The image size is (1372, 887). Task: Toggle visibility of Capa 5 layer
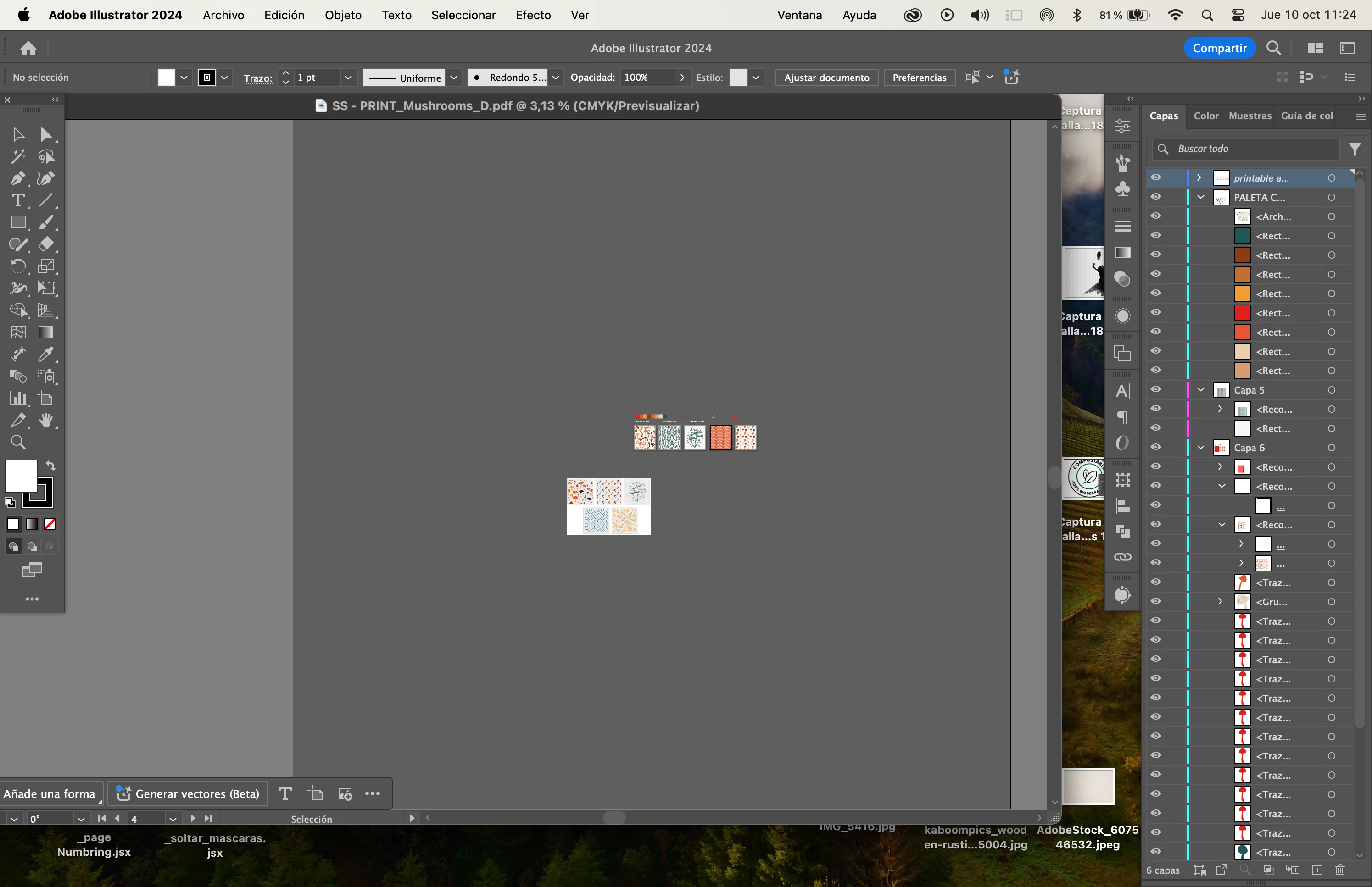[1156, 390]
